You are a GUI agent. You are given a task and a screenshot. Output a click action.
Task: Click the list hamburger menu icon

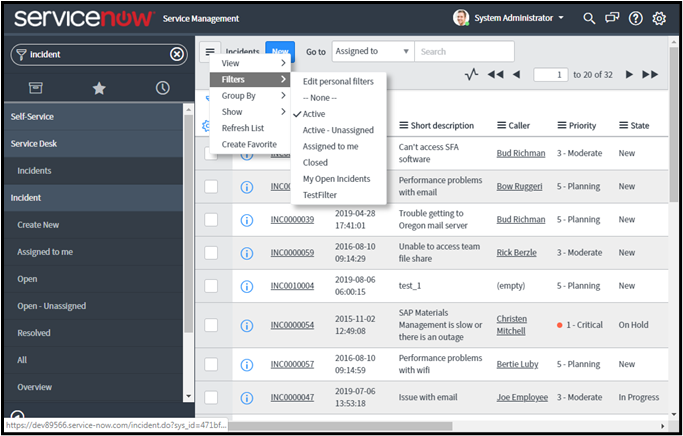click(210, 51)
